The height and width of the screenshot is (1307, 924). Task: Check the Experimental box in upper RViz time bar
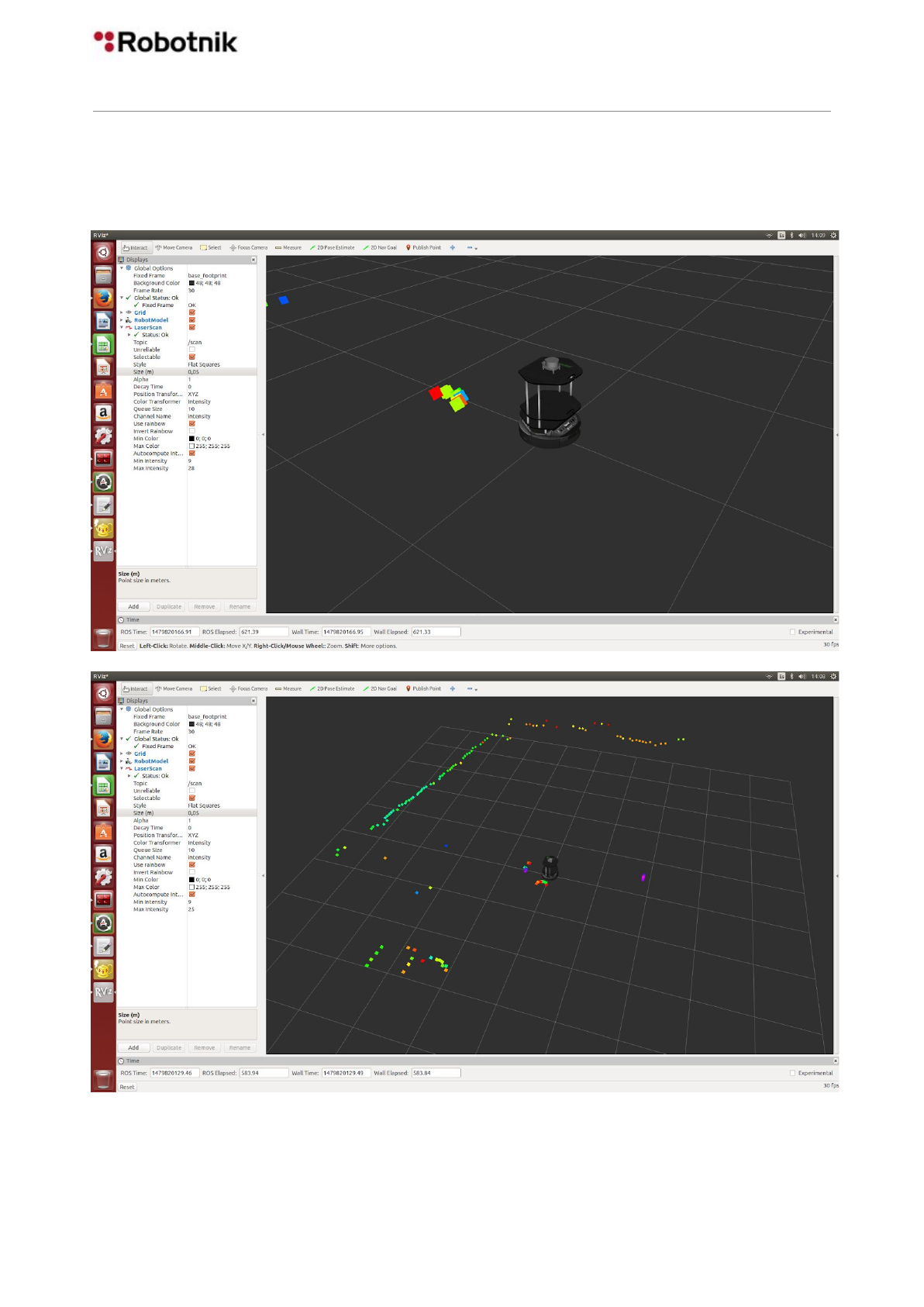click(792, 633)
